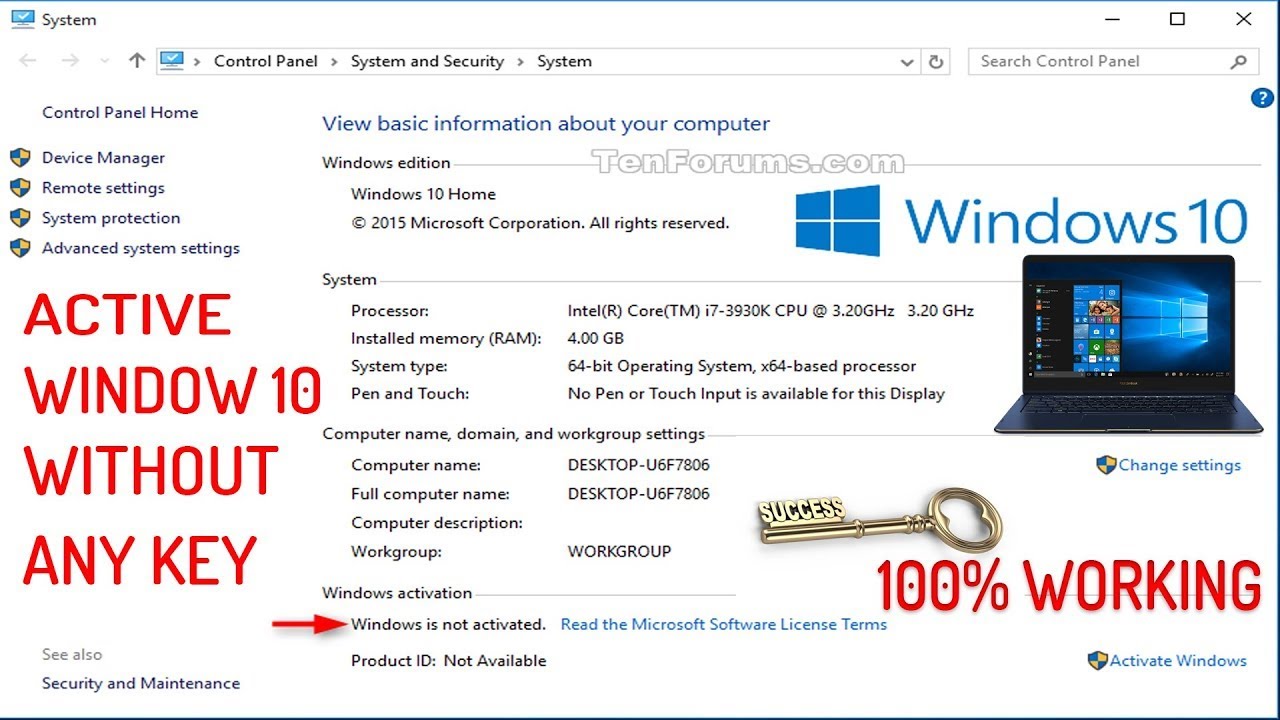The image size is (1280, 720).
Task: Click the computer icon in address bar
Action: pyautogui.click(x=173, y=61)
